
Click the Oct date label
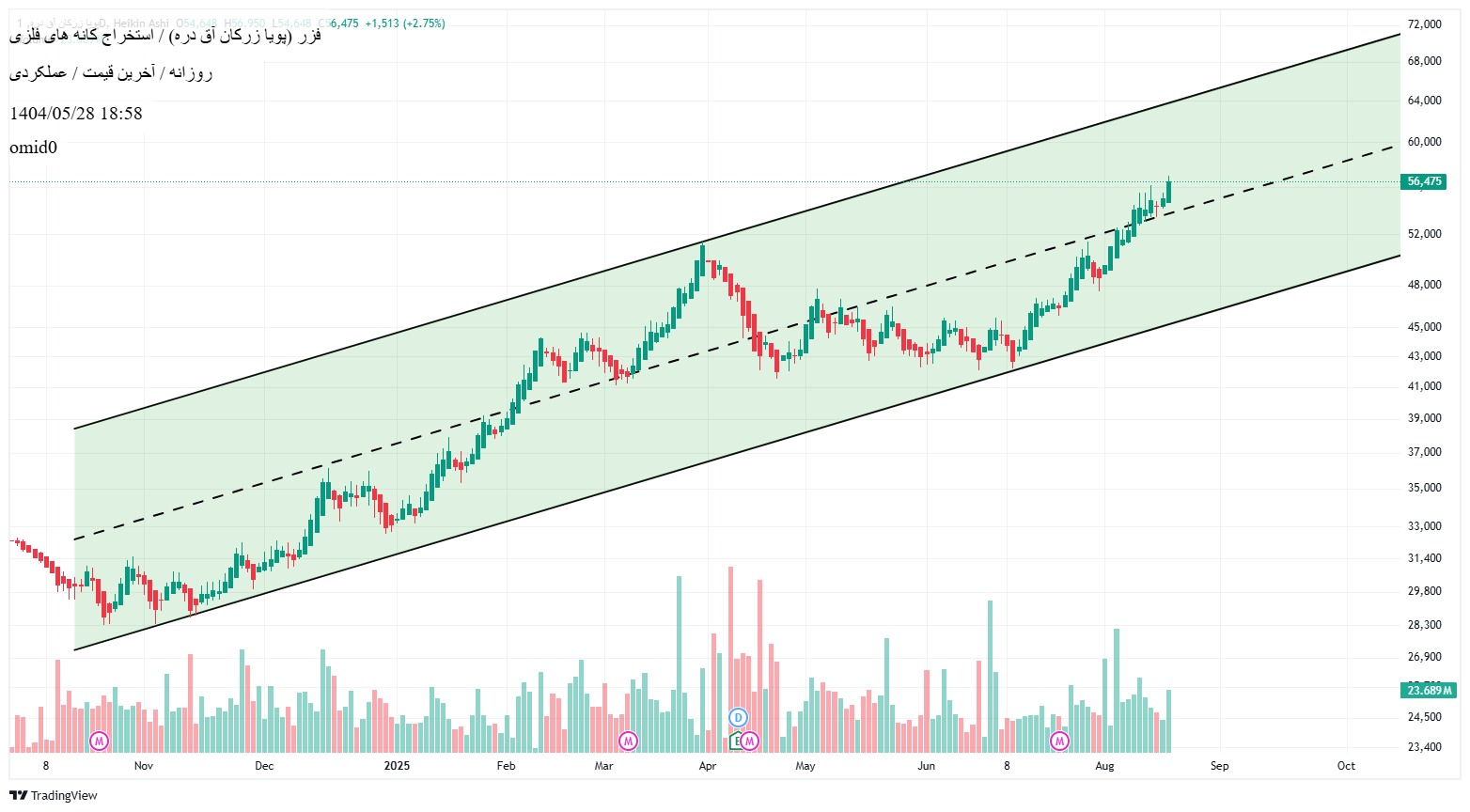(1346, 766)
